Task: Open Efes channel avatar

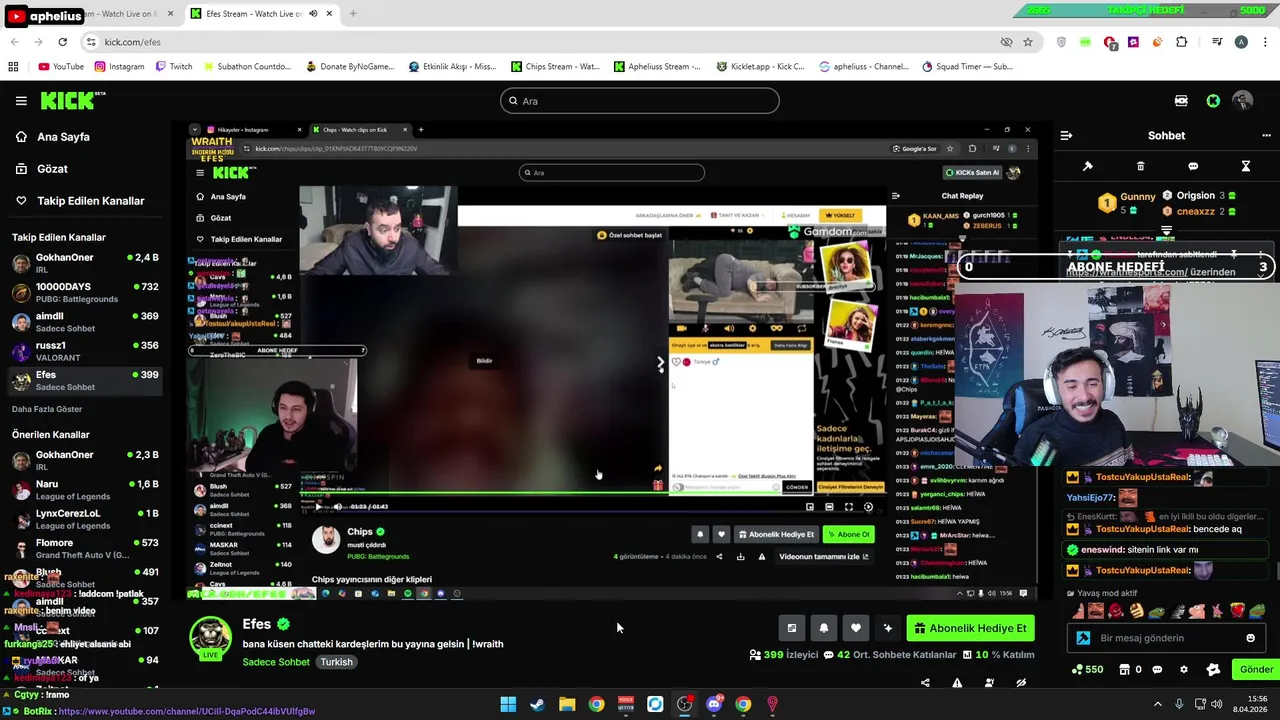Action: tap(211, 638)
